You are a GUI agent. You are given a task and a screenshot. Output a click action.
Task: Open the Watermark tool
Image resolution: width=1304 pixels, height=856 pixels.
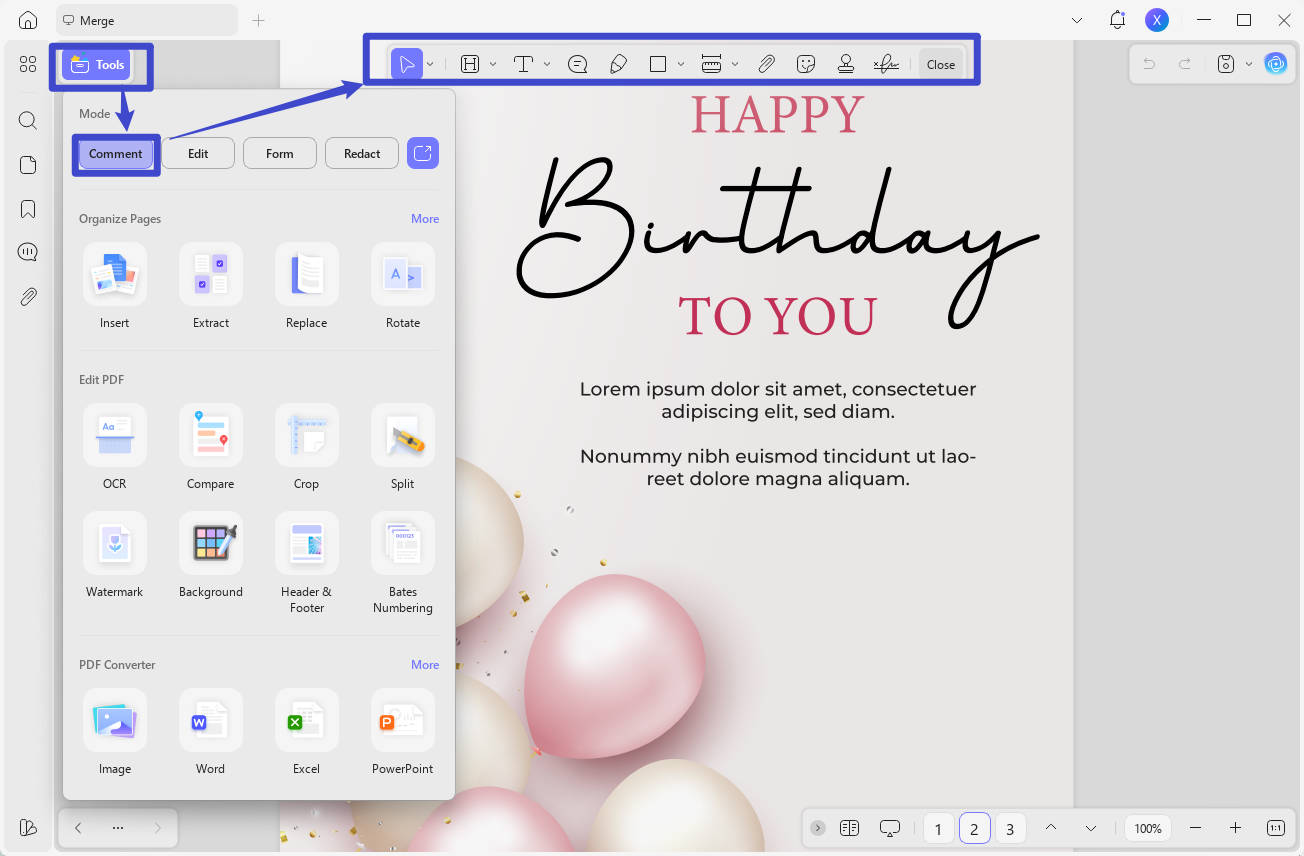[115, 555]
